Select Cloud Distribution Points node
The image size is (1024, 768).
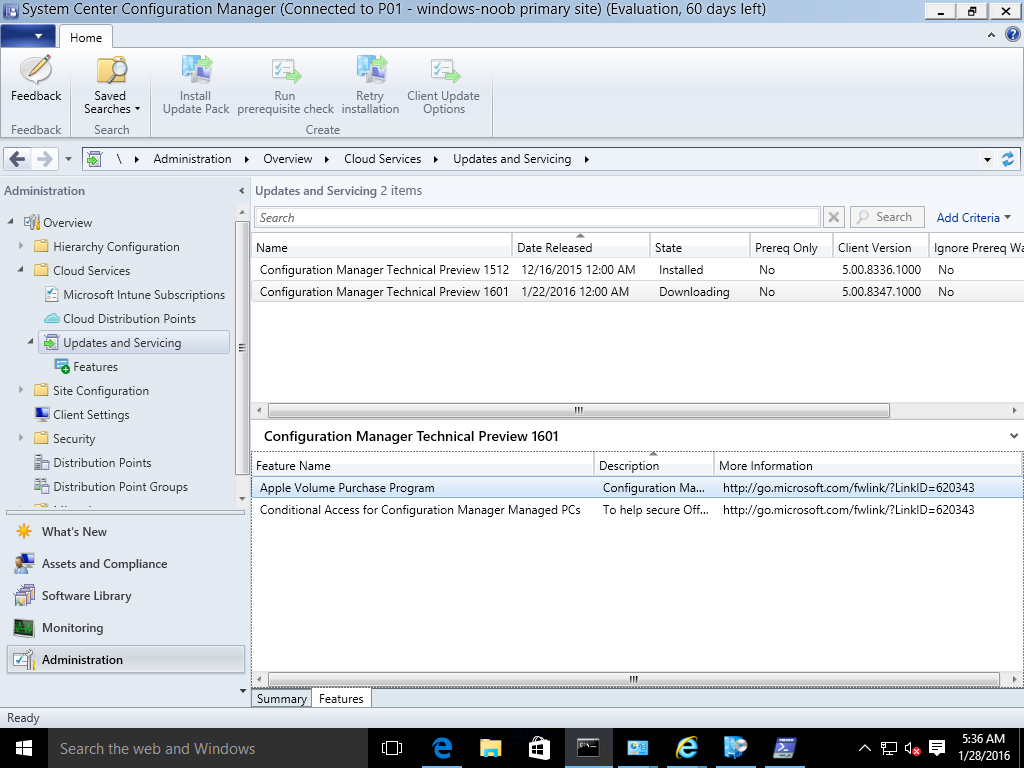pyautogui.click(x=129, y=319)
